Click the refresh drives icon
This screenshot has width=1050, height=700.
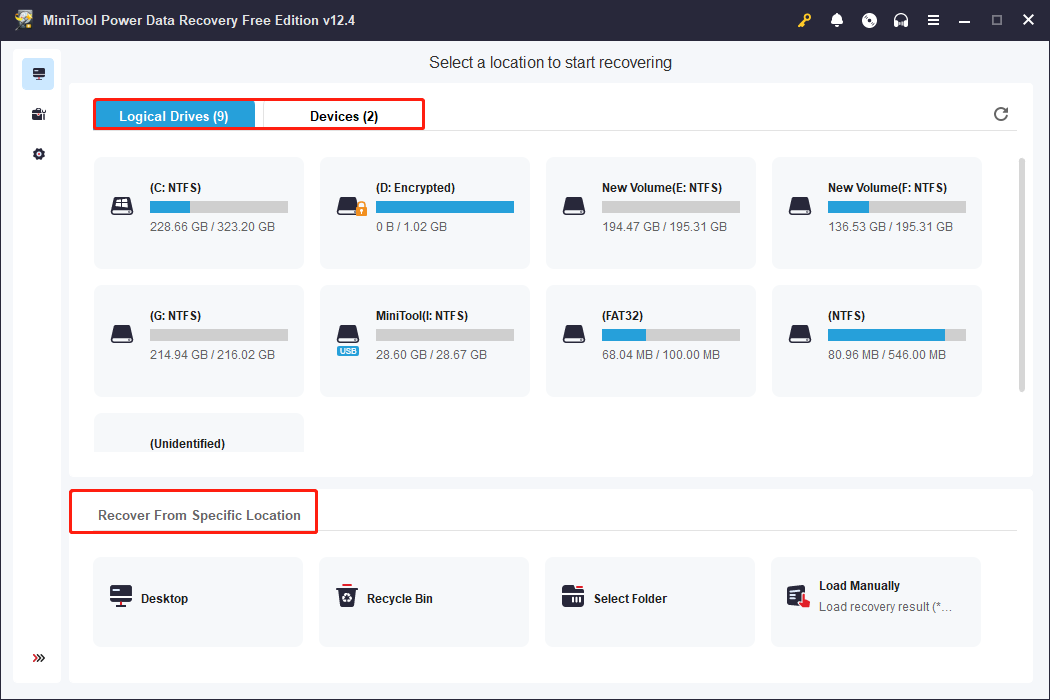tap(1001, 114)
